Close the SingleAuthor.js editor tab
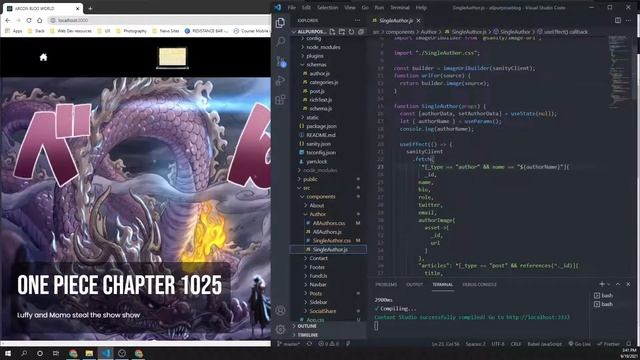This screenshot has height=360, width=640. (x=419, y=20)
